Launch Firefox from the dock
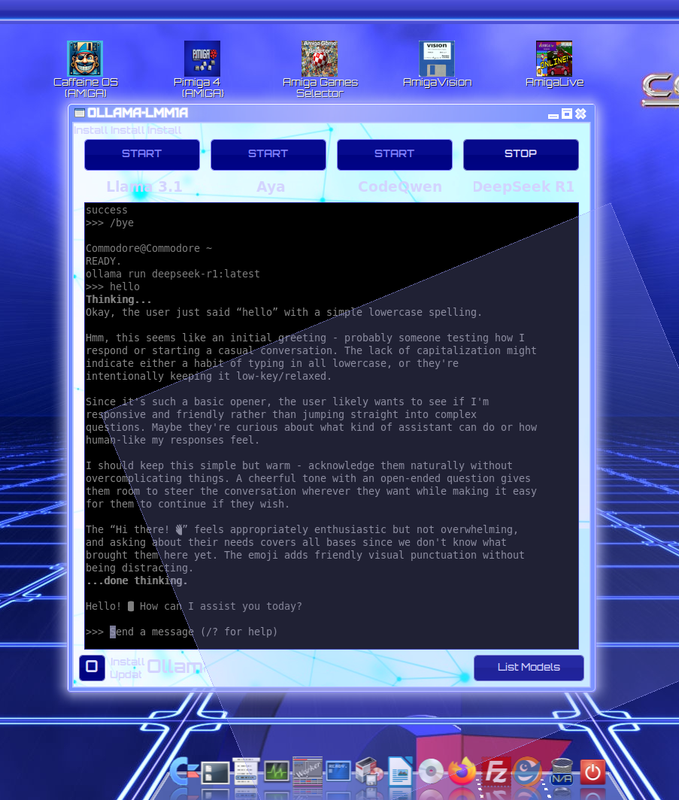 [462, 771]
